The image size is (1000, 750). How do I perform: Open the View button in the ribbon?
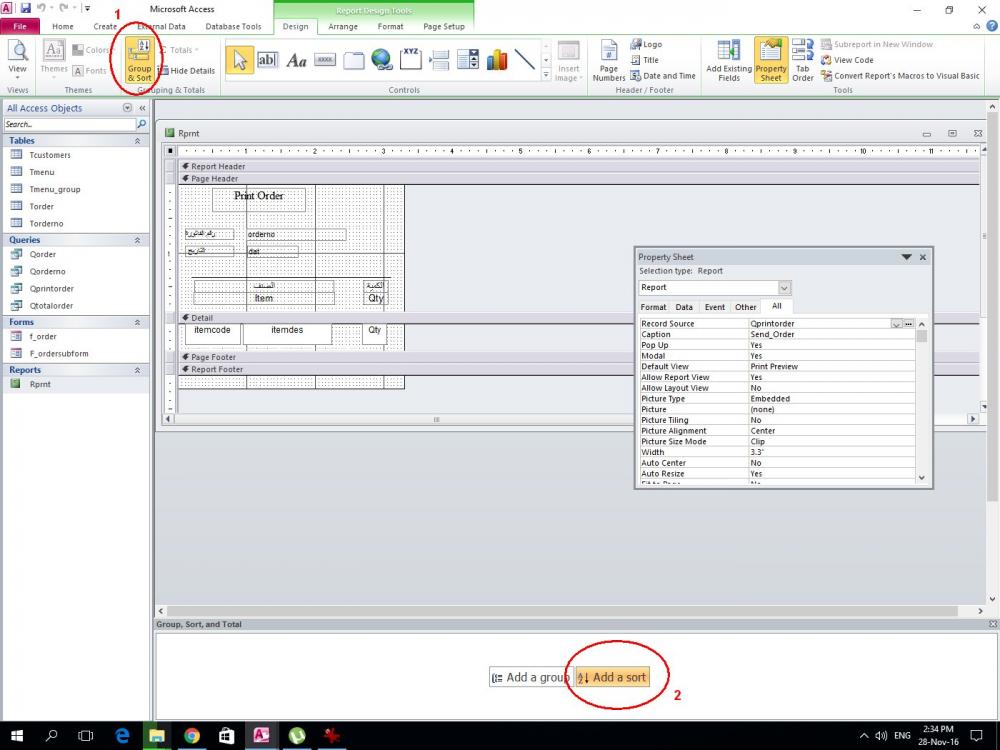17,60
